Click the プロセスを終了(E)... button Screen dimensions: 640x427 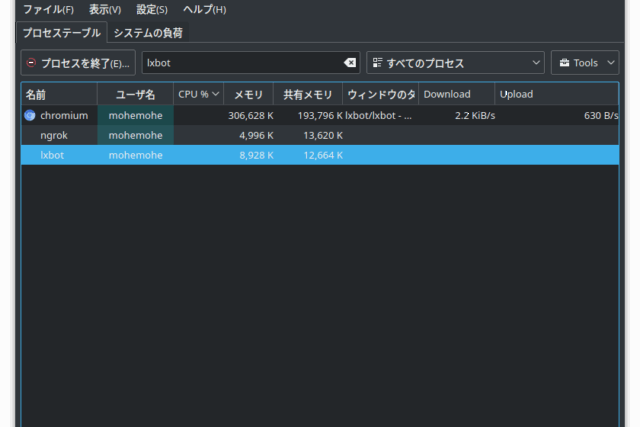[x=78, y=63]
